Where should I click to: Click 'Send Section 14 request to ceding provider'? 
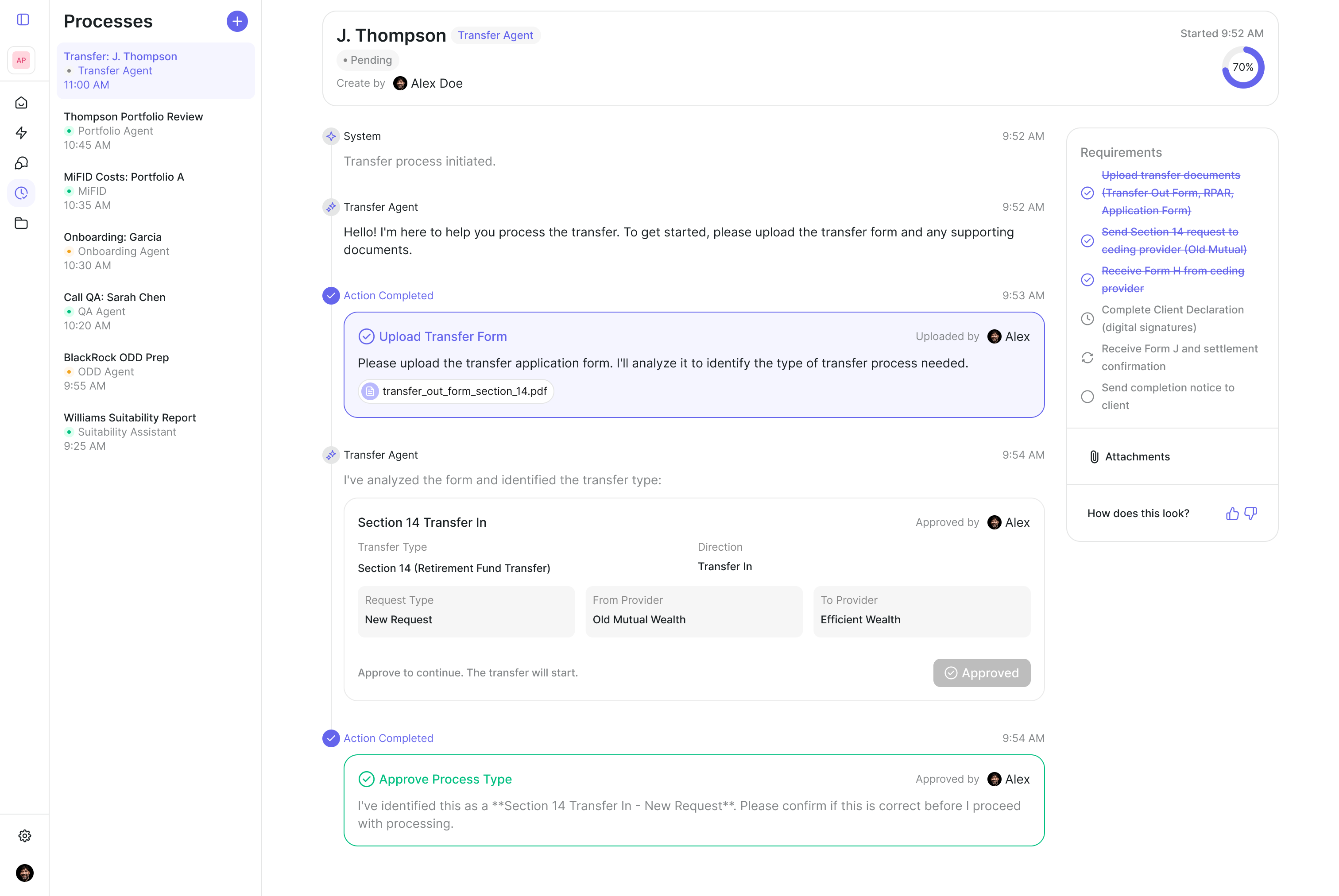[x=1174, y=240]
